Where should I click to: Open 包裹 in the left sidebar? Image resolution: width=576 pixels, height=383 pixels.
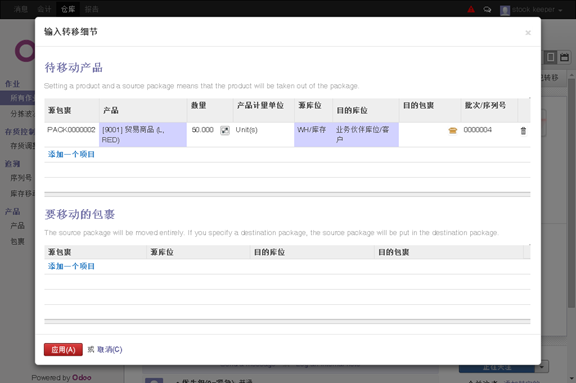click(x=17, y=242)
